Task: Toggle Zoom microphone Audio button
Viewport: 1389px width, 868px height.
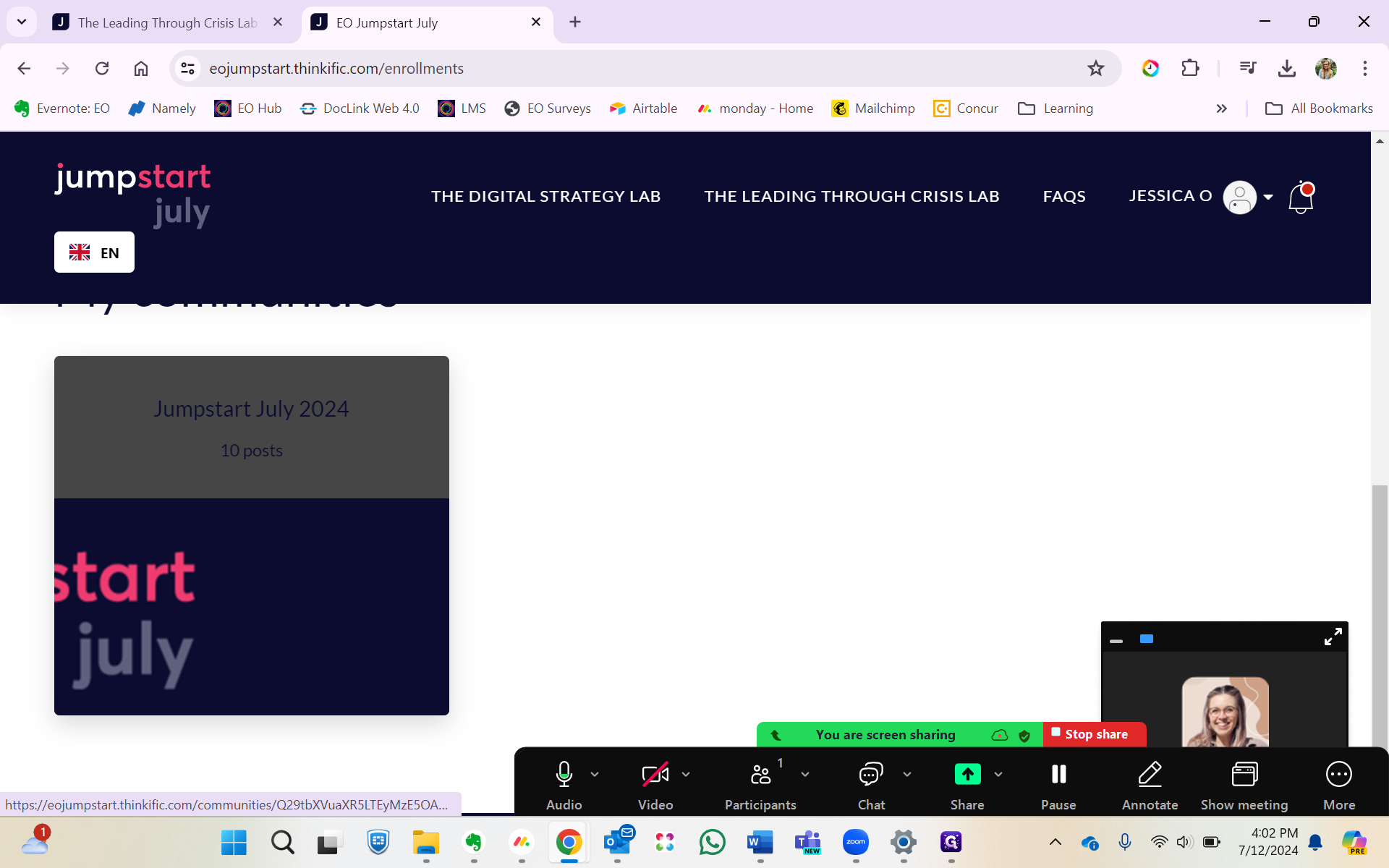Action: tap(564, 784)
